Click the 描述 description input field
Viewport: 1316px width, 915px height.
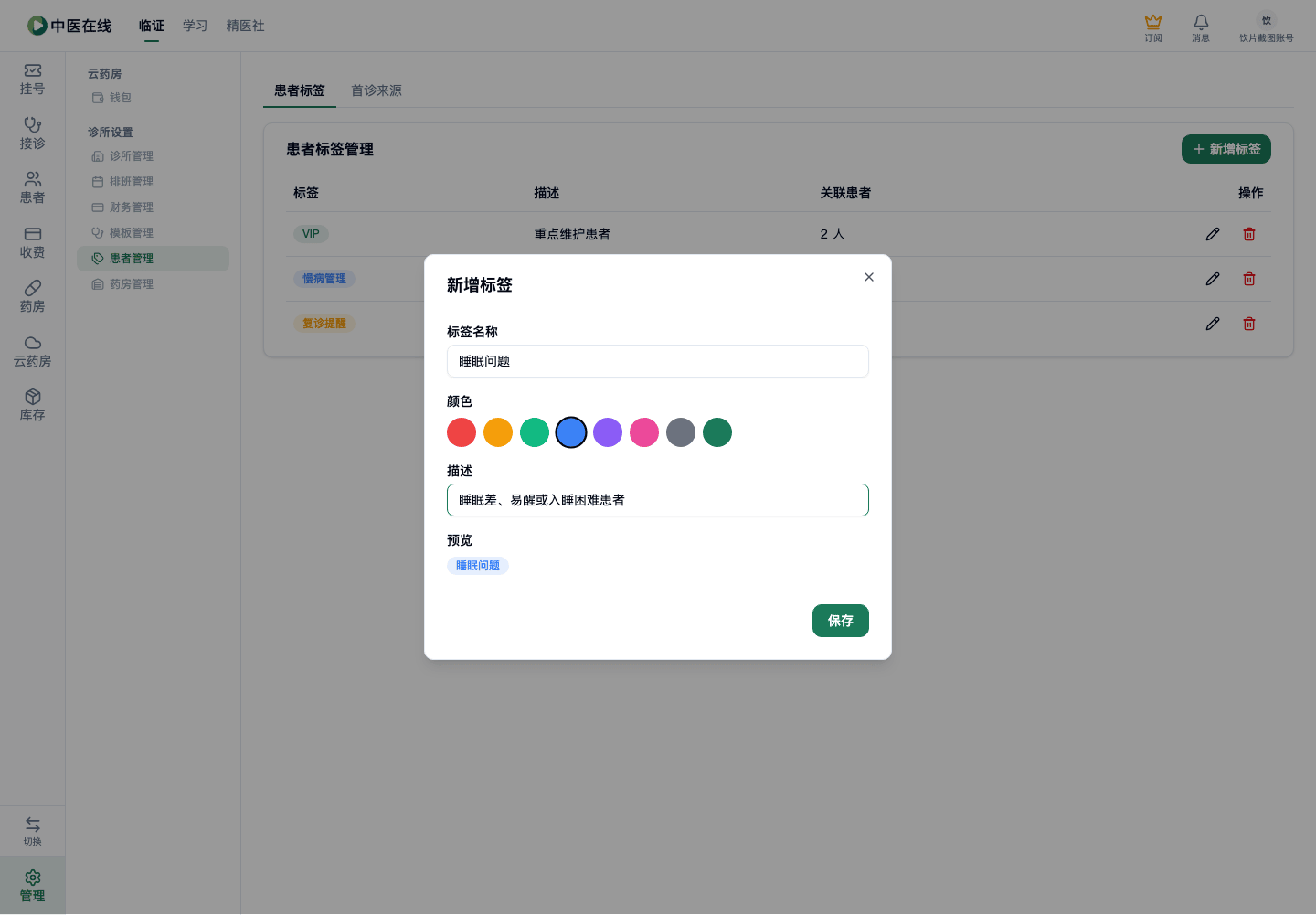click(x=658, y=500)
